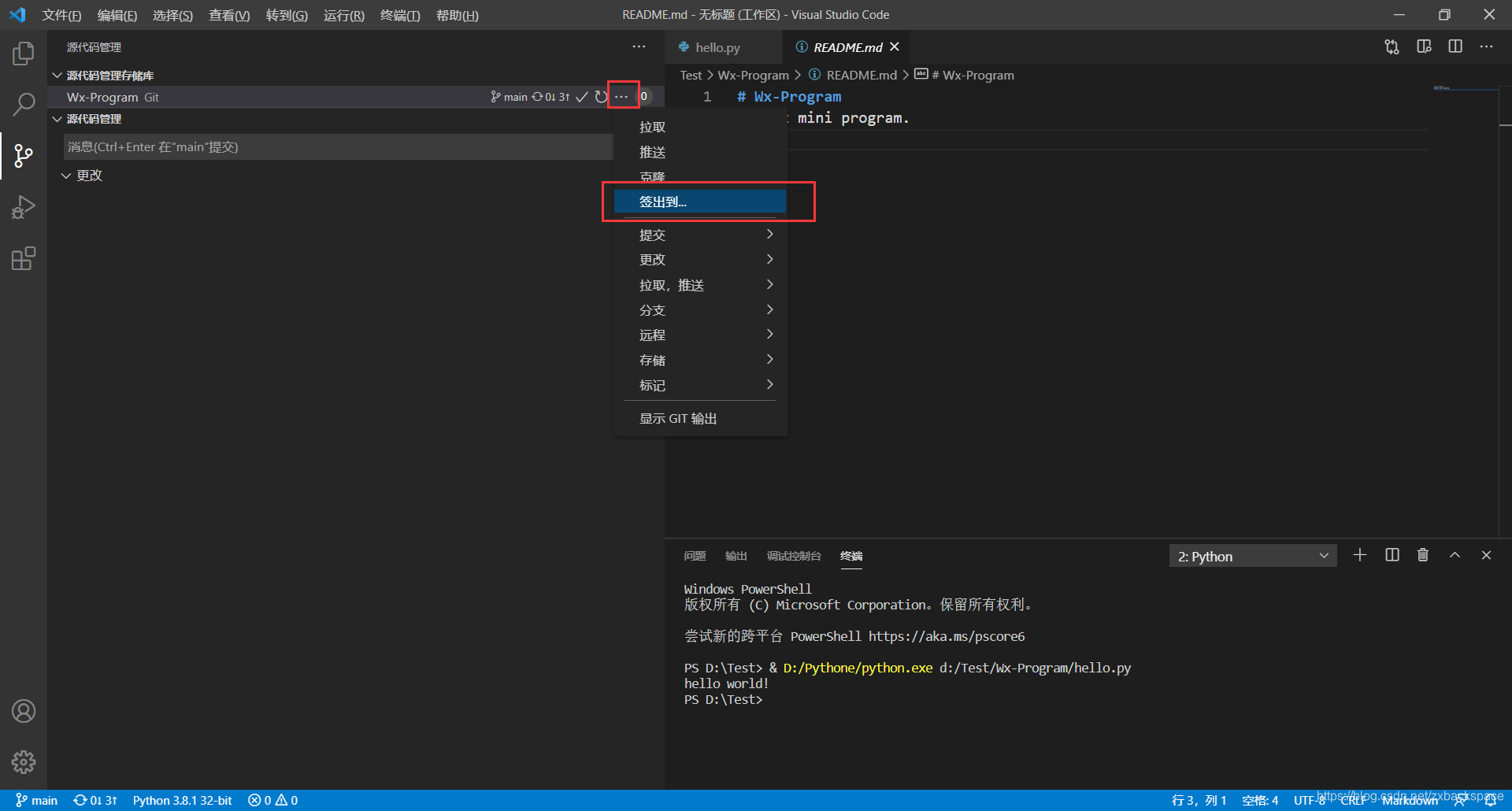Open preview to the side
1512x811 pixels.
(1424, 47)
